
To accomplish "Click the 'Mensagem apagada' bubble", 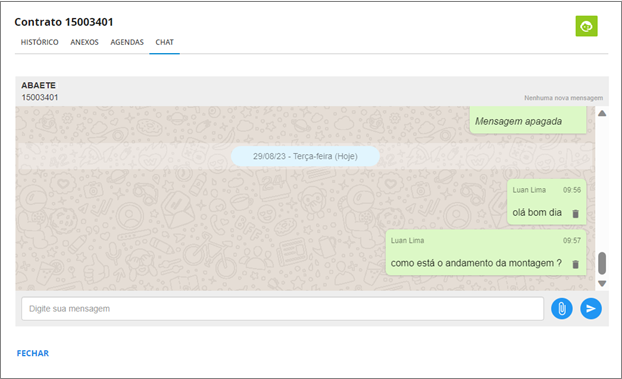I will [x=528, y=120].
